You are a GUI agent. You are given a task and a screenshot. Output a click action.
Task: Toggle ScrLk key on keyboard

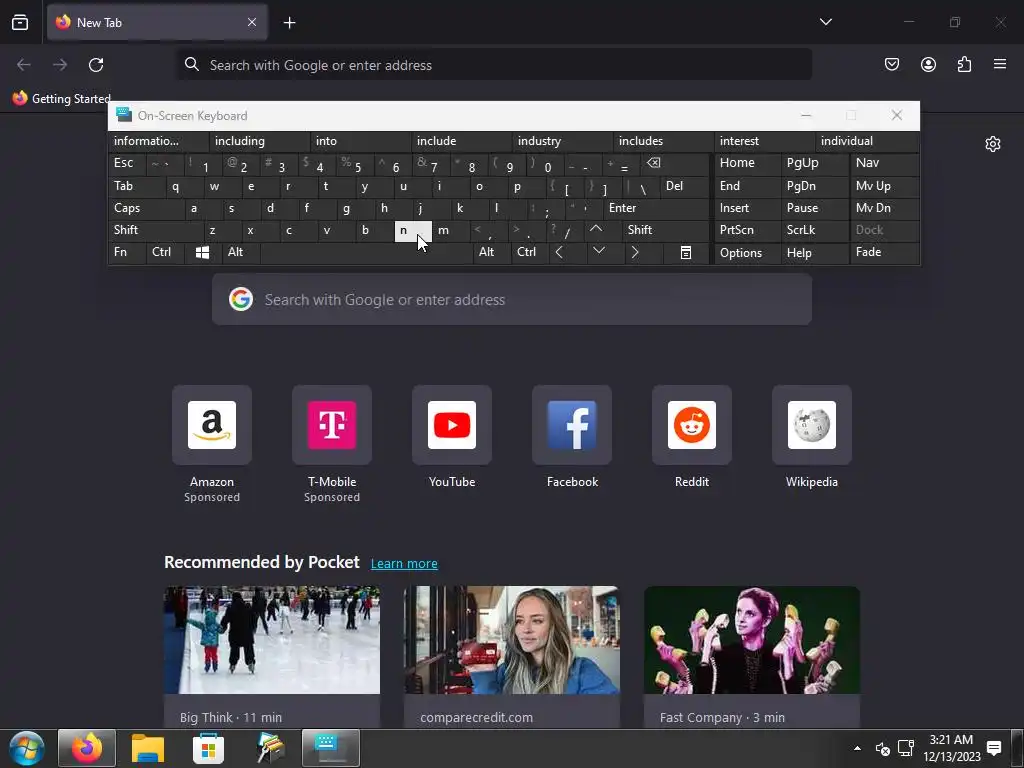[814, 230]
